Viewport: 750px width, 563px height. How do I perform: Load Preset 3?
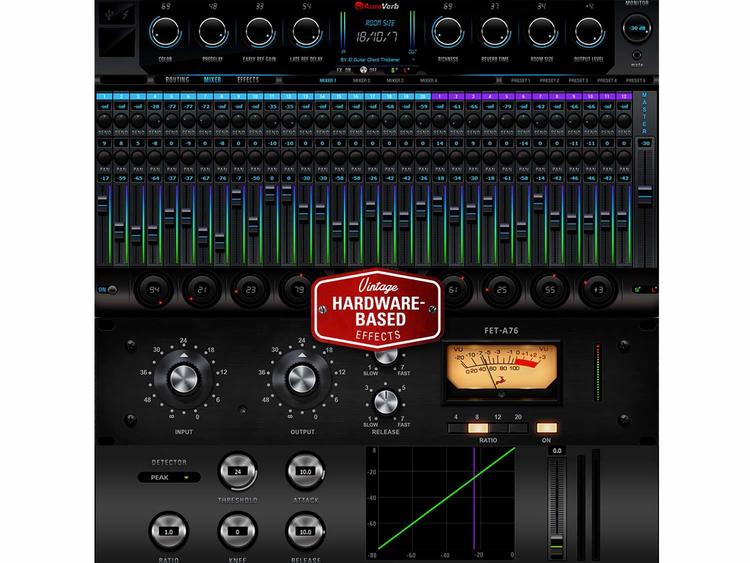tap(578, 81)
